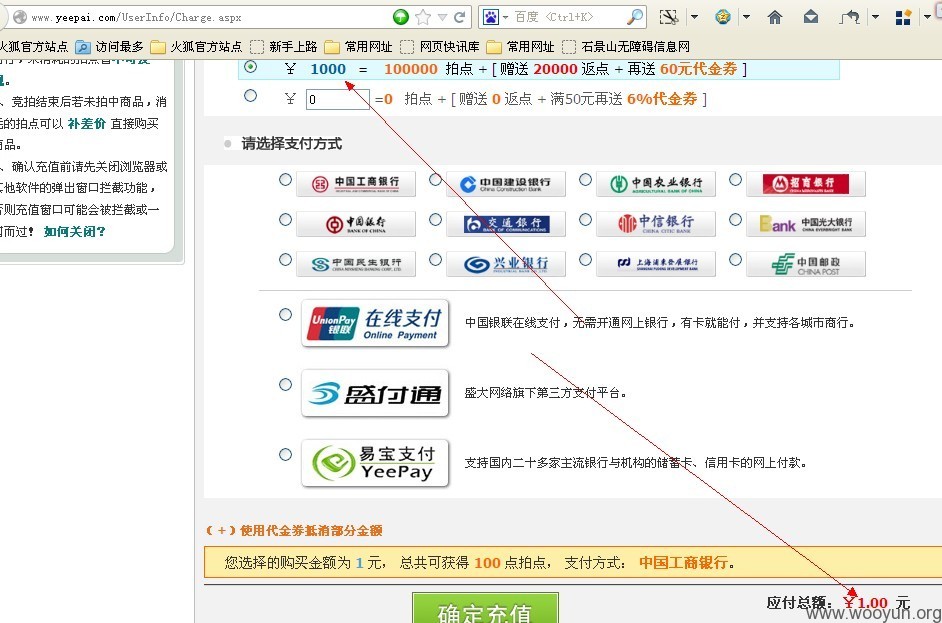Viewport: 942px width, 623px height.
Task: Click the green go arrow in address bar
Action: [x=401, y=17]
